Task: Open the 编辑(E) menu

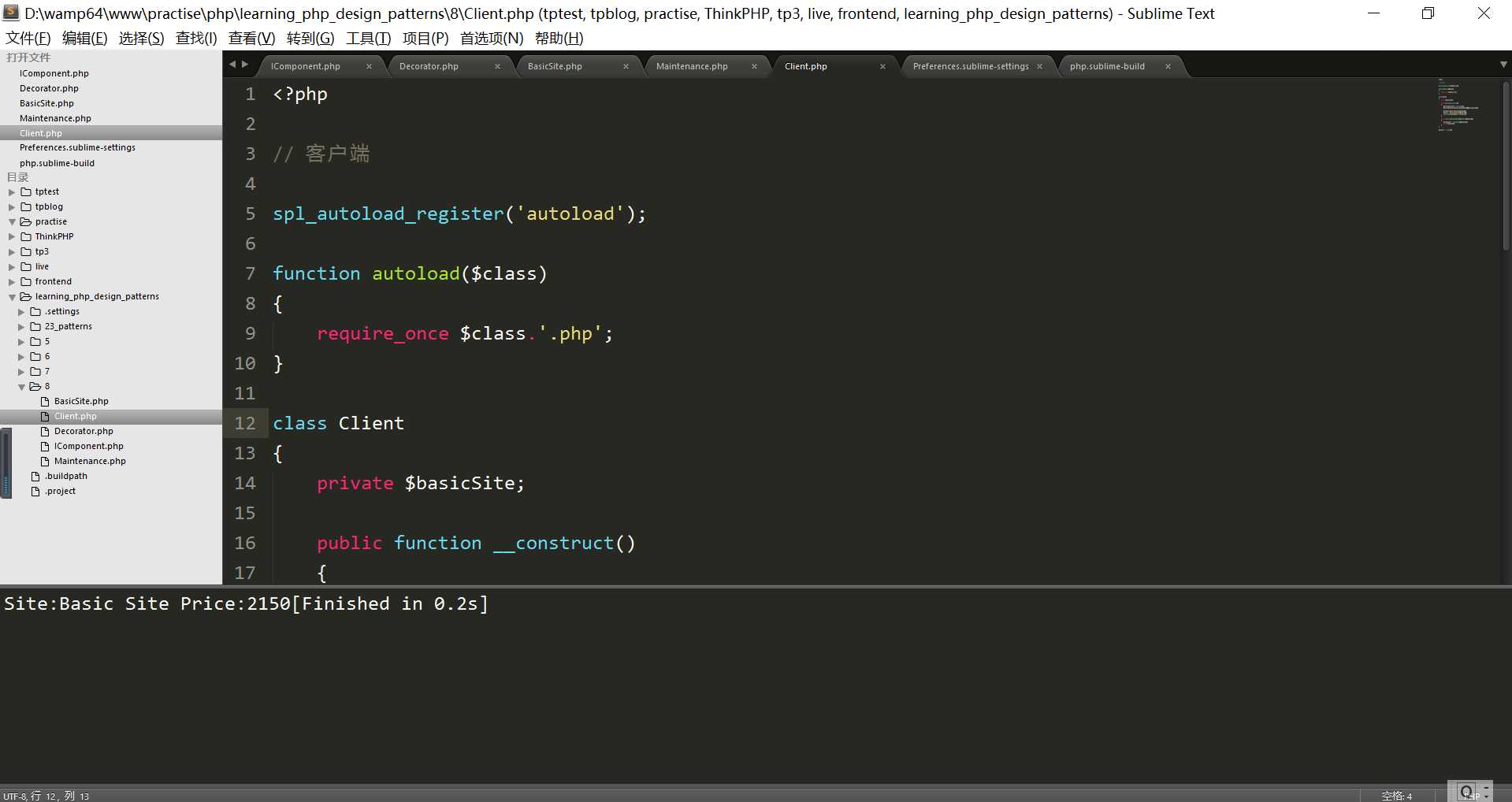Action: coord(84,38)
